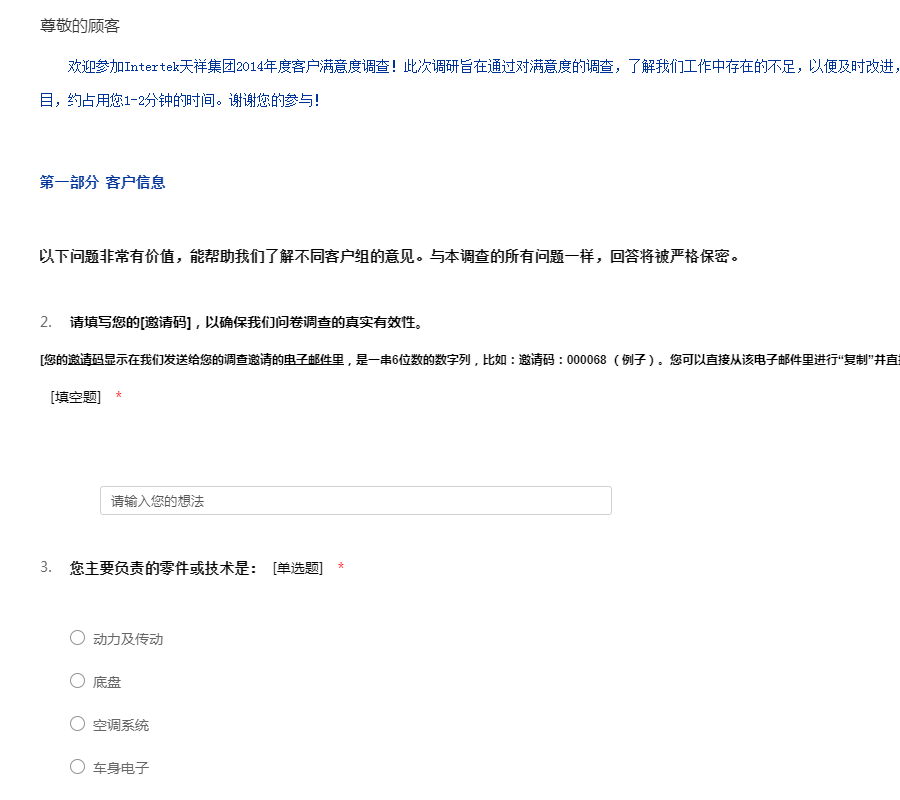Click the underlined 电子邮件里 hint text
This screenshot has width=900, height=800.
tap(313, 360)
